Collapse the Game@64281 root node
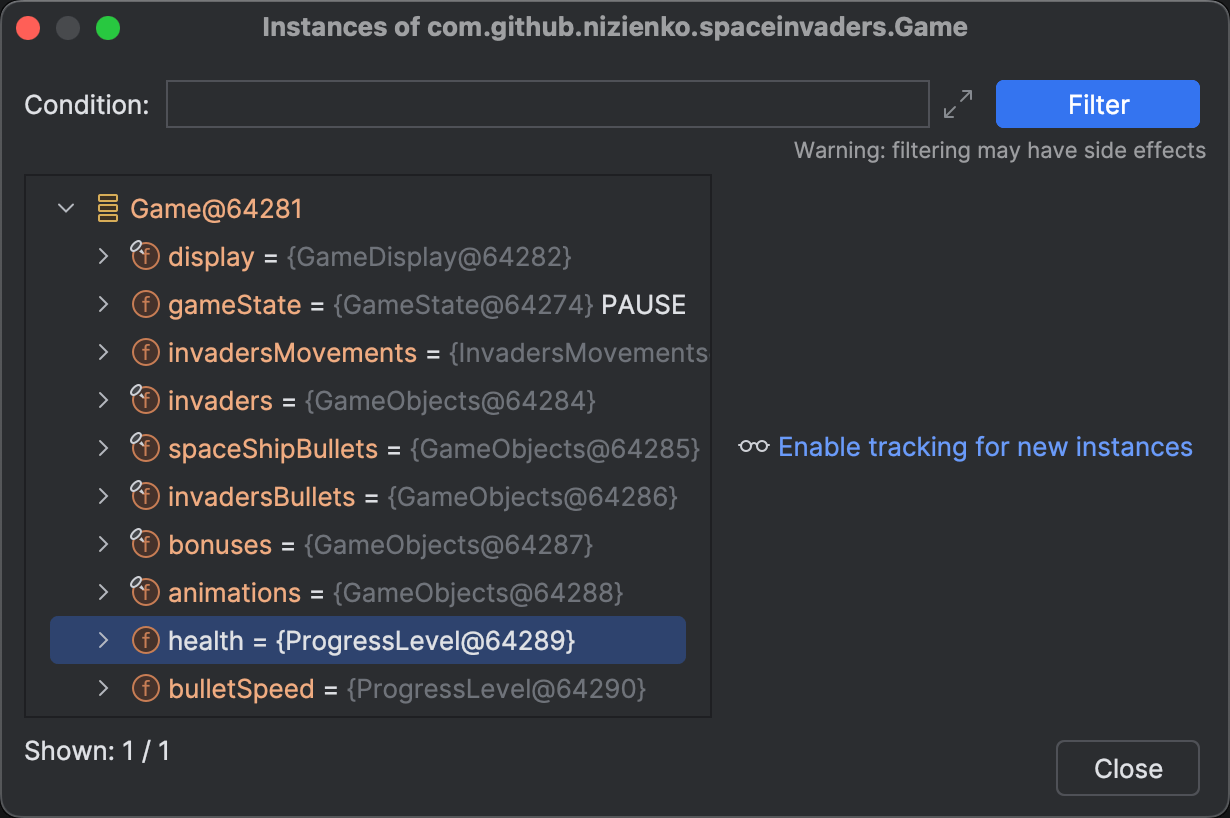Viewport: 1230px width, 818px height. tap(67, 209)
